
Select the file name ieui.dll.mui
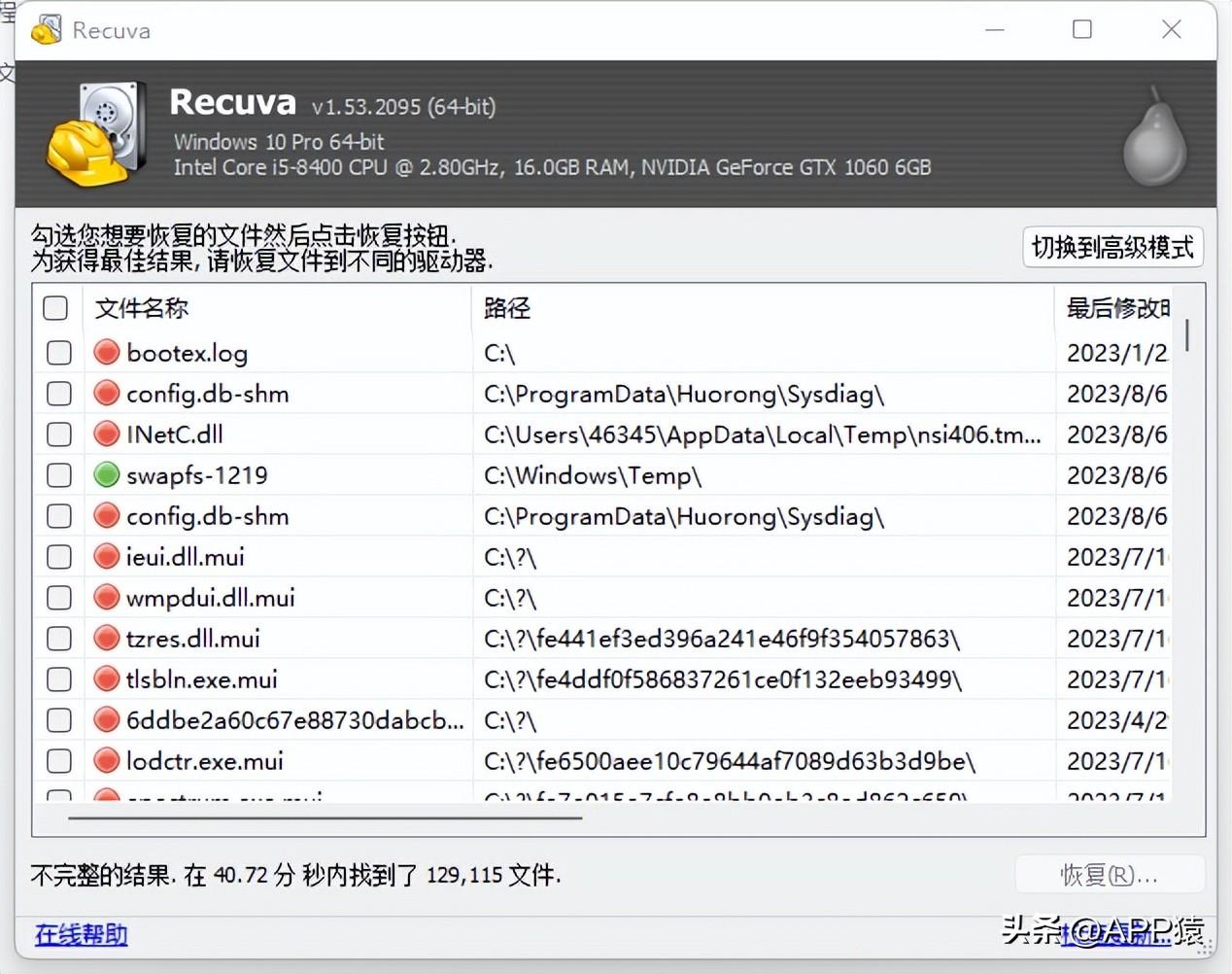pos(185,557)
